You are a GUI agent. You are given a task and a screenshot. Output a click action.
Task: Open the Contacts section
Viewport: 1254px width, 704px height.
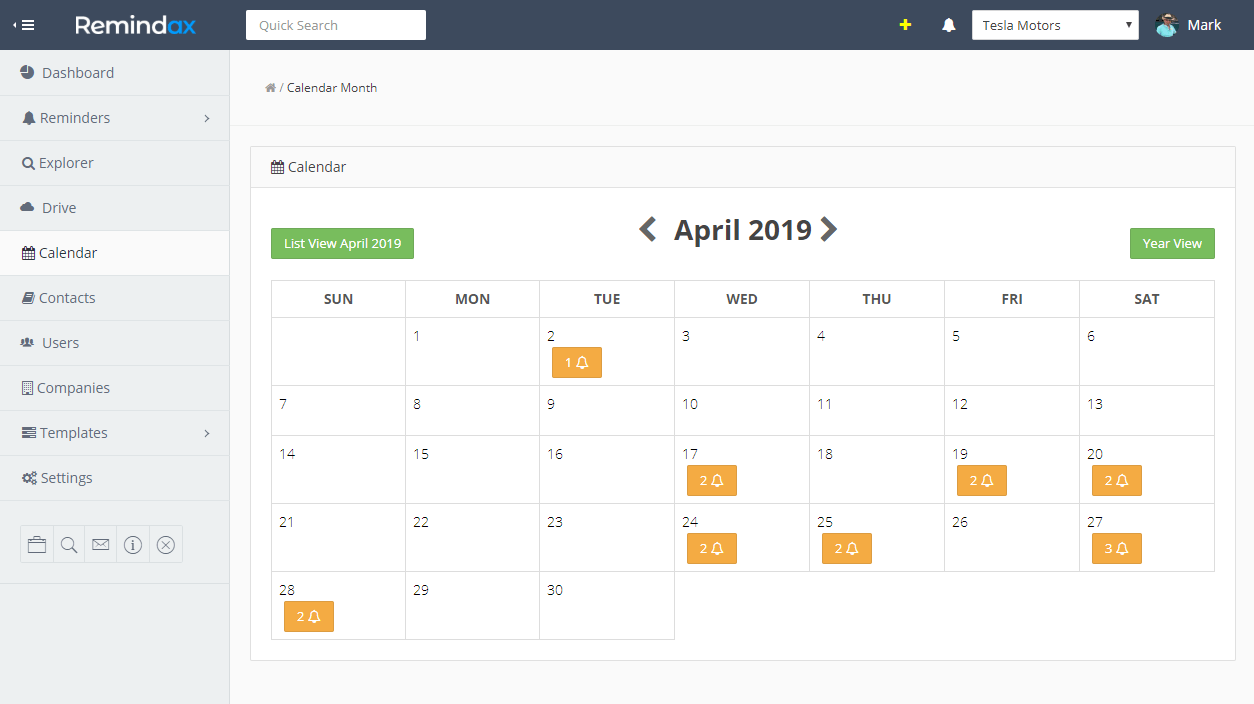pyautogui.click(x=68, y=297)
